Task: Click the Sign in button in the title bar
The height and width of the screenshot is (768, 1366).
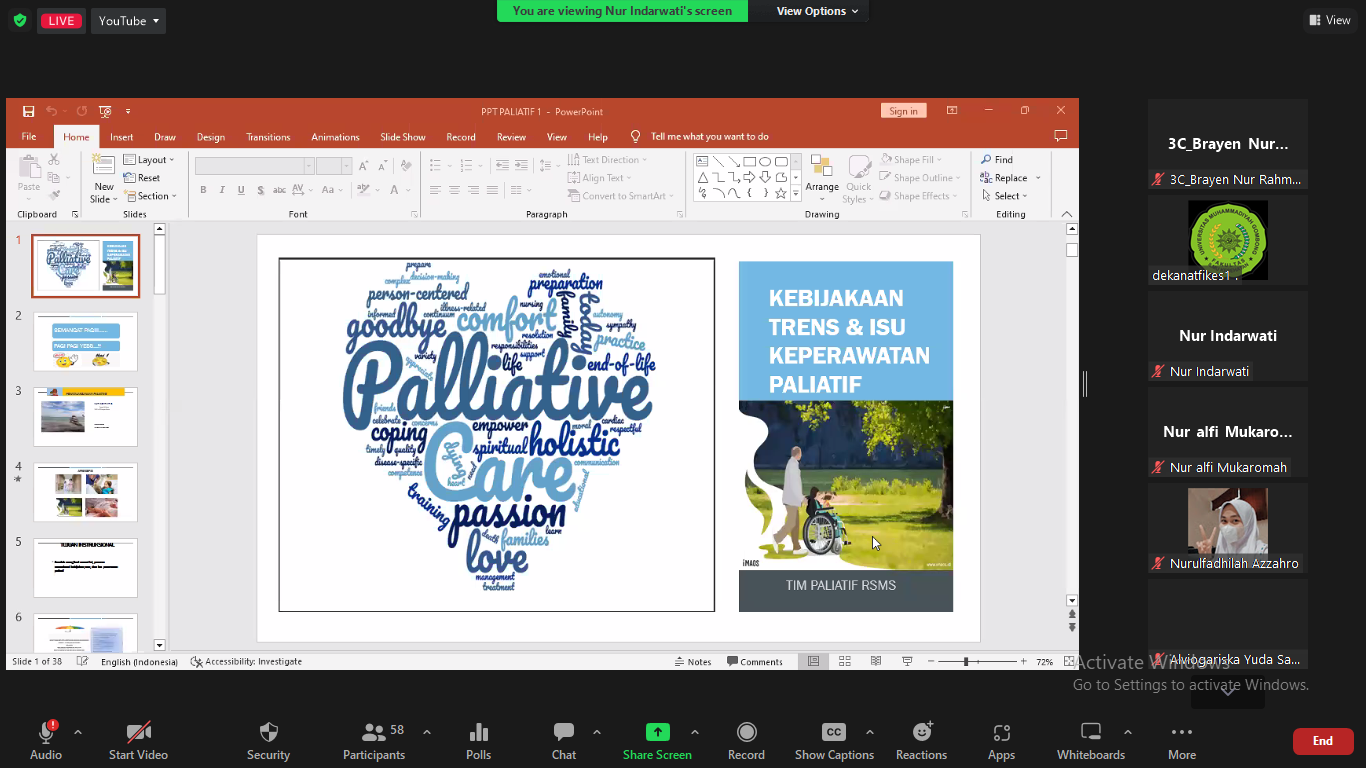Action: pos(903,110)
